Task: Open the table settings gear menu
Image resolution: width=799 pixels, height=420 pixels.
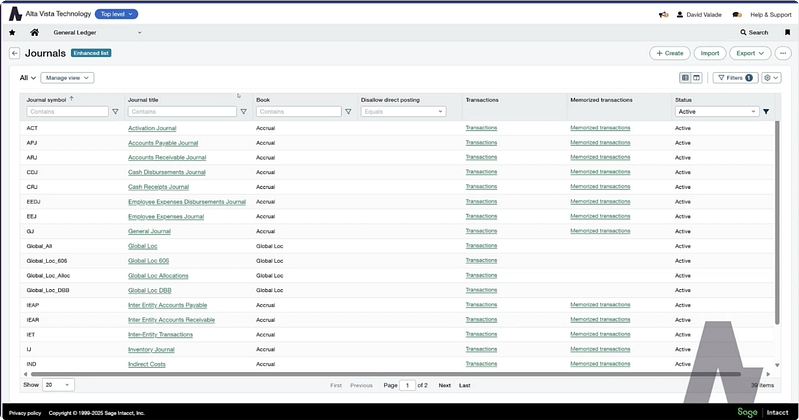Action: tap(771, 77)
